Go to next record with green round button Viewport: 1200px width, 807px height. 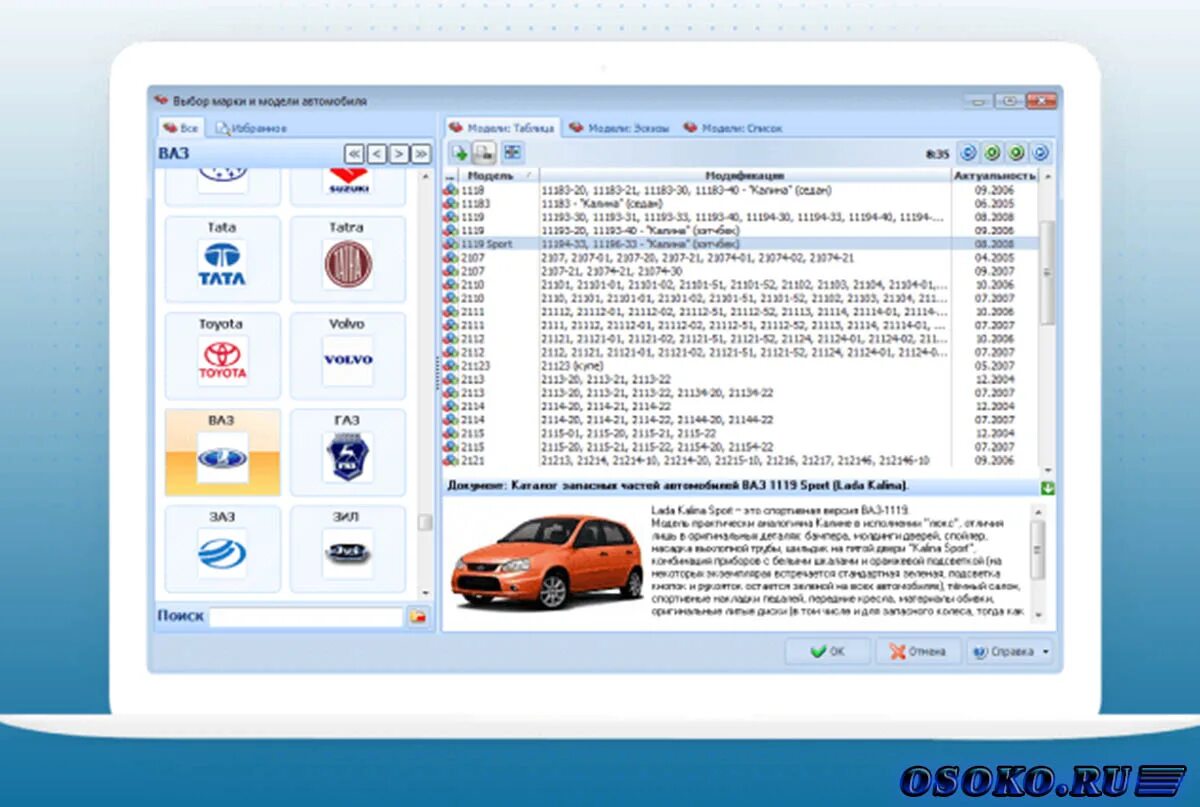1016,153
